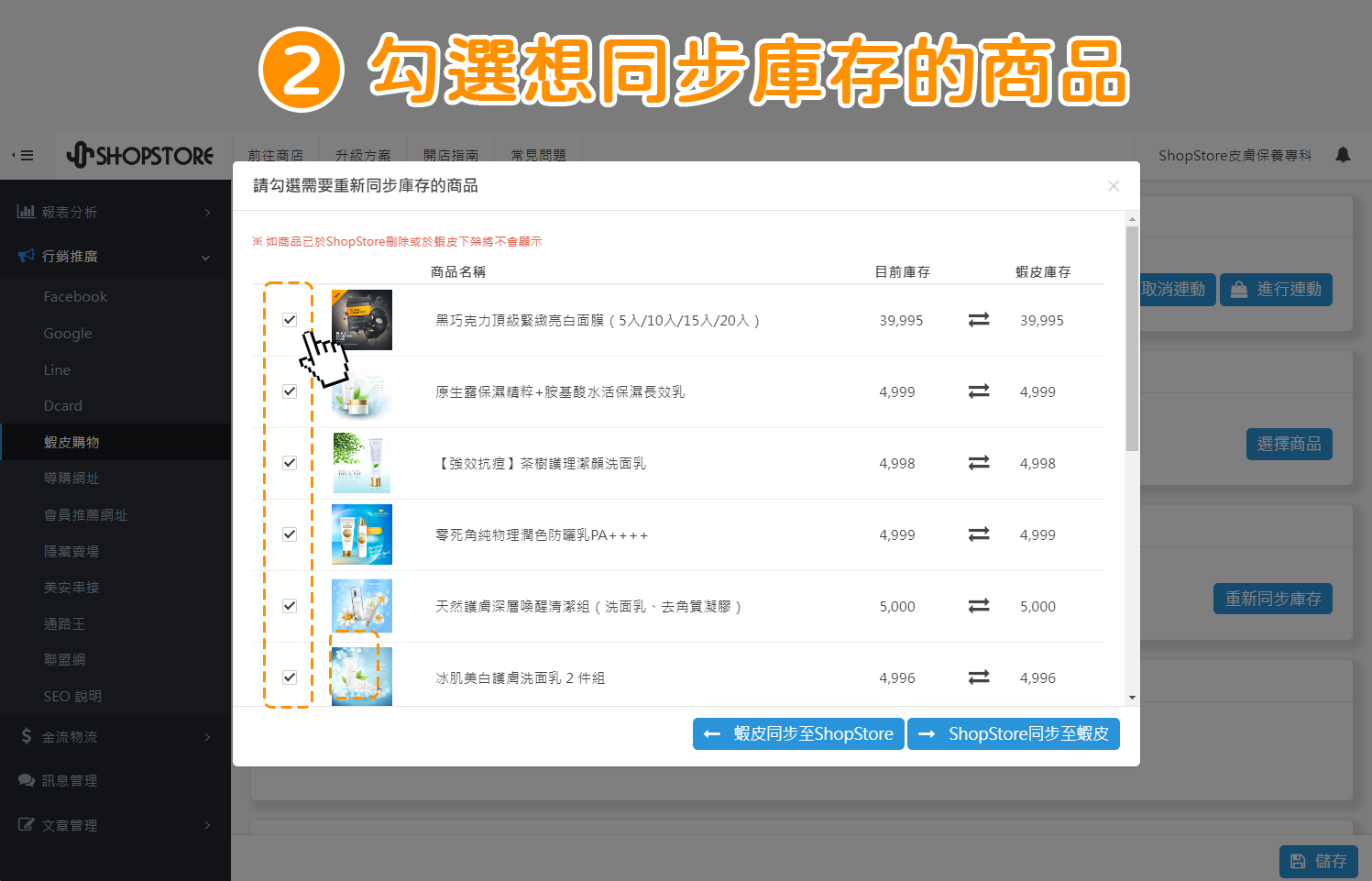Close the sync stock dialog
This screenshot has width=1372, height=881.
pos(1114,186)
